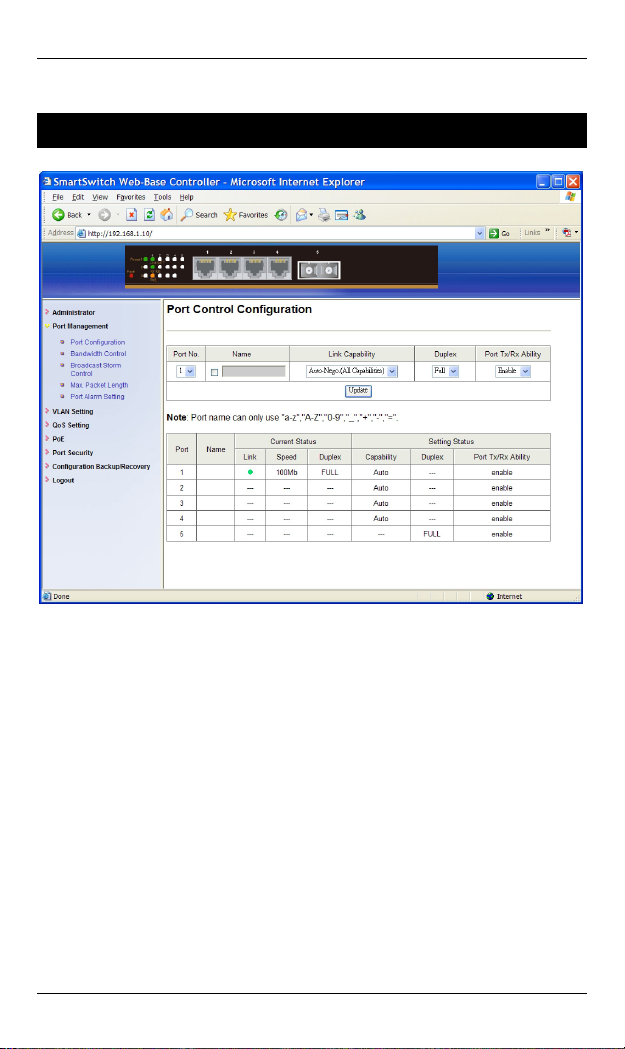
Task: Open the Port No. dropdown
Action: [185, 371]
